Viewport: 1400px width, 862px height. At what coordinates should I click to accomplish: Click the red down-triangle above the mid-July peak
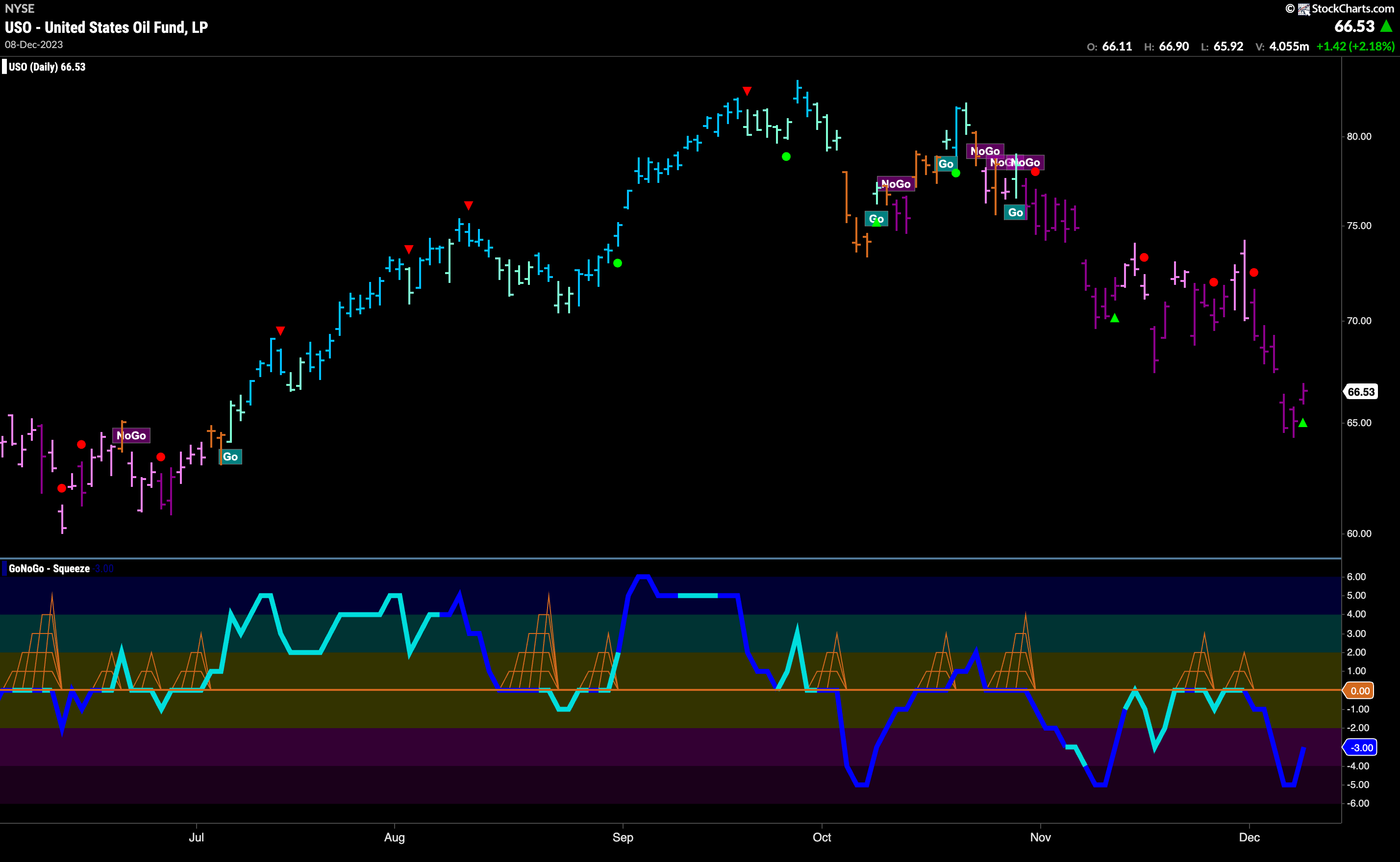(280, 330)
